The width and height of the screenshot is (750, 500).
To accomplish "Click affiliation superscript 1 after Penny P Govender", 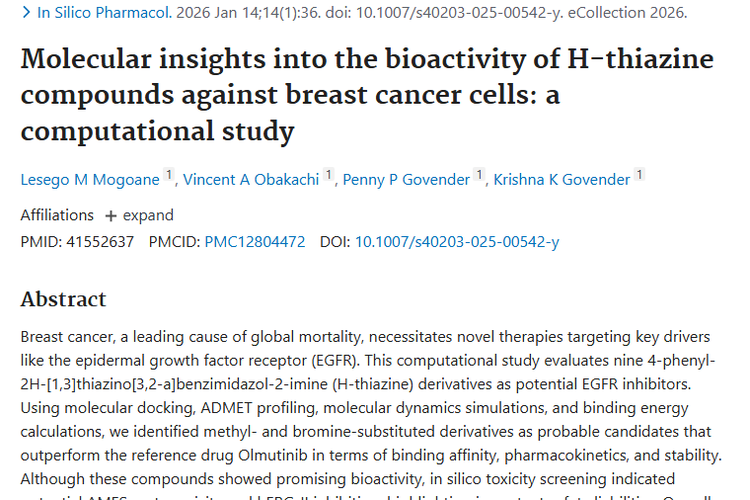I will click(480, 176).
